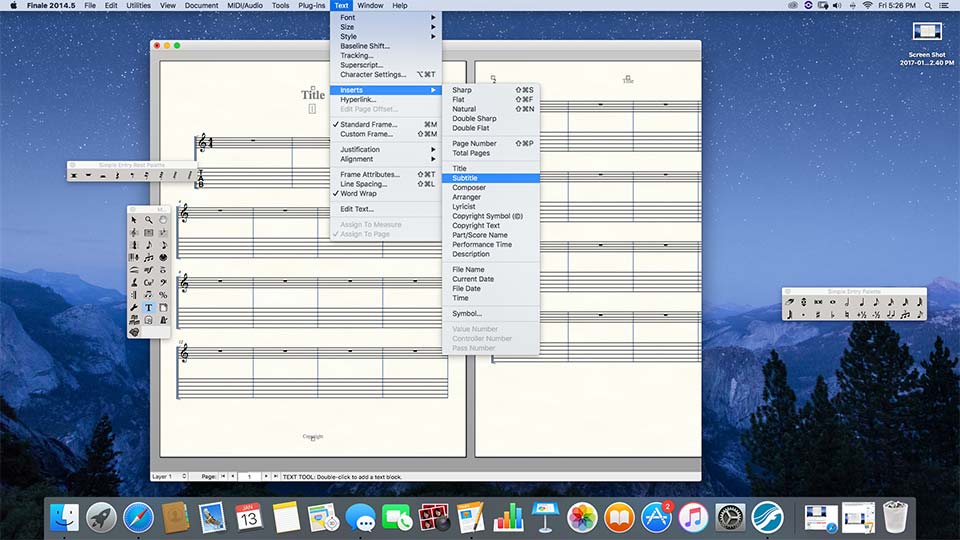Open the Inserts submenu entry
960x540 pixels.
click(386, 90)
